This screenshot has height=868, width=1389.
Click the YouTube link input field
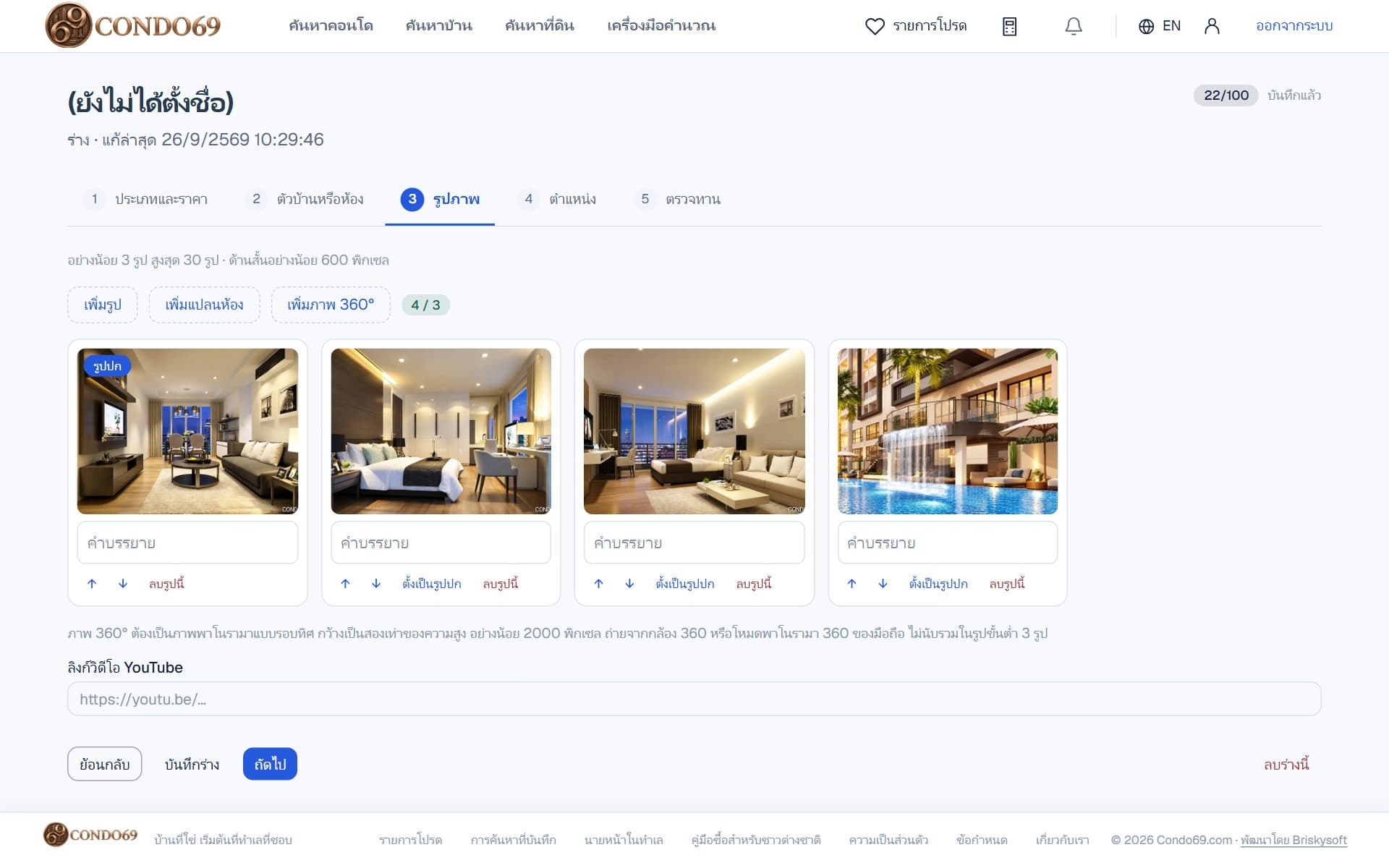[694, 699]
